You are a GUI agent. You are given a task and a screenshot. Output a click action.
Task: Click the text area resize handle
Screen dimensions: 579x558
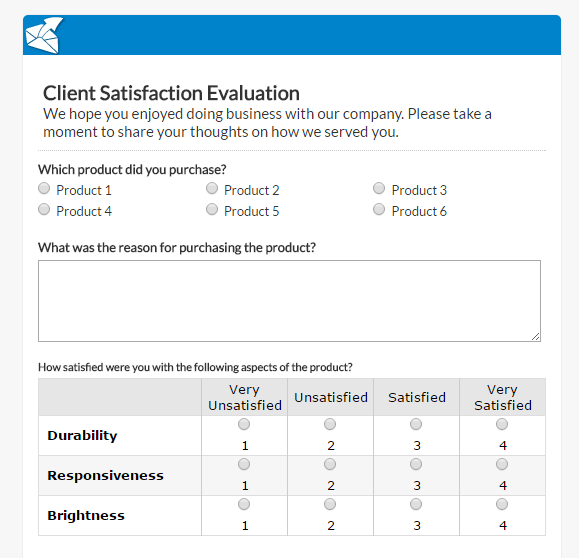pos(535,336)
